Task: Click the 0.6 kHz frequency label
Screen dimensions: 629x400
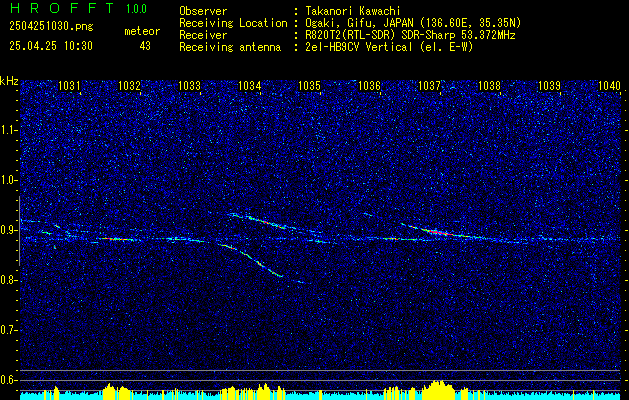Action: [x=8, y=380]
